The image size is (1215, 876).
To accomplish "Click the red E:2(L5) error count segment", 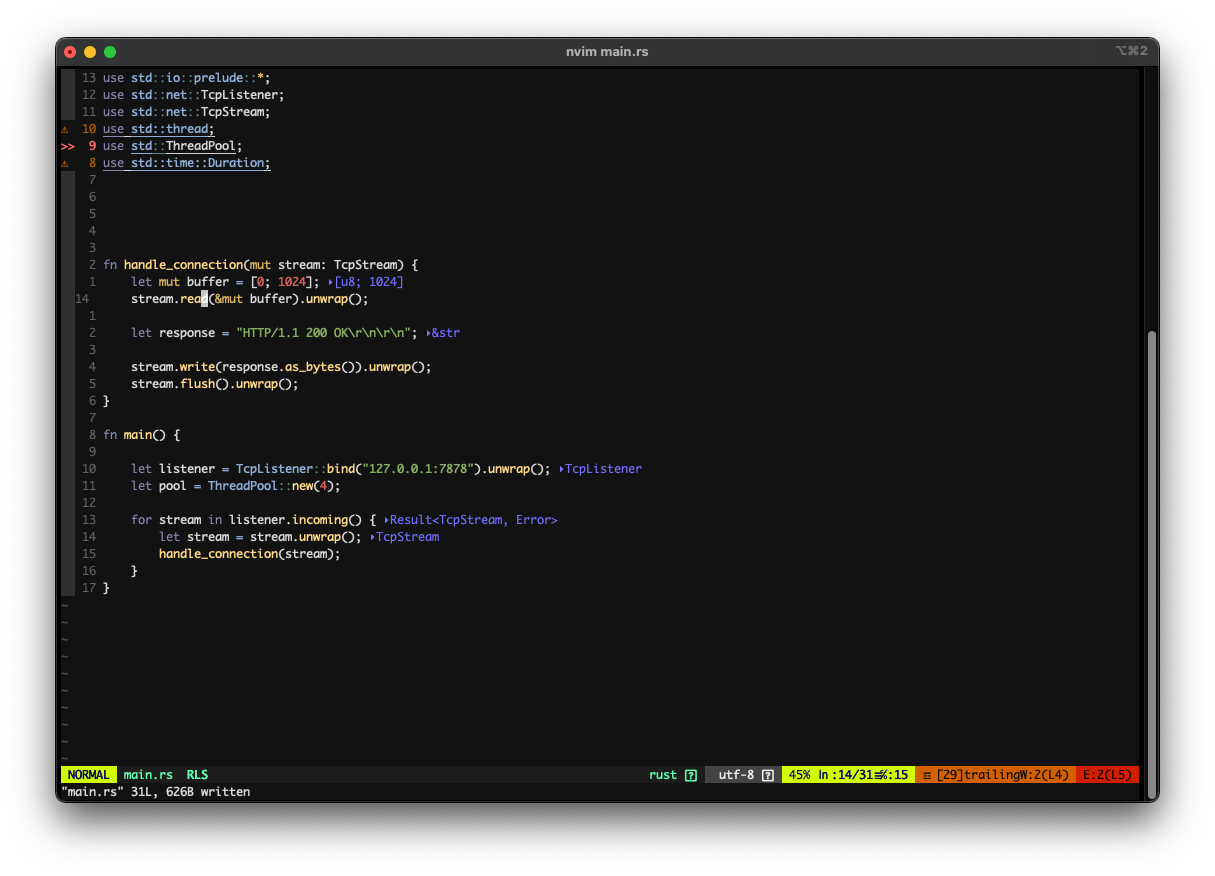I will [x=1107, y=775].
